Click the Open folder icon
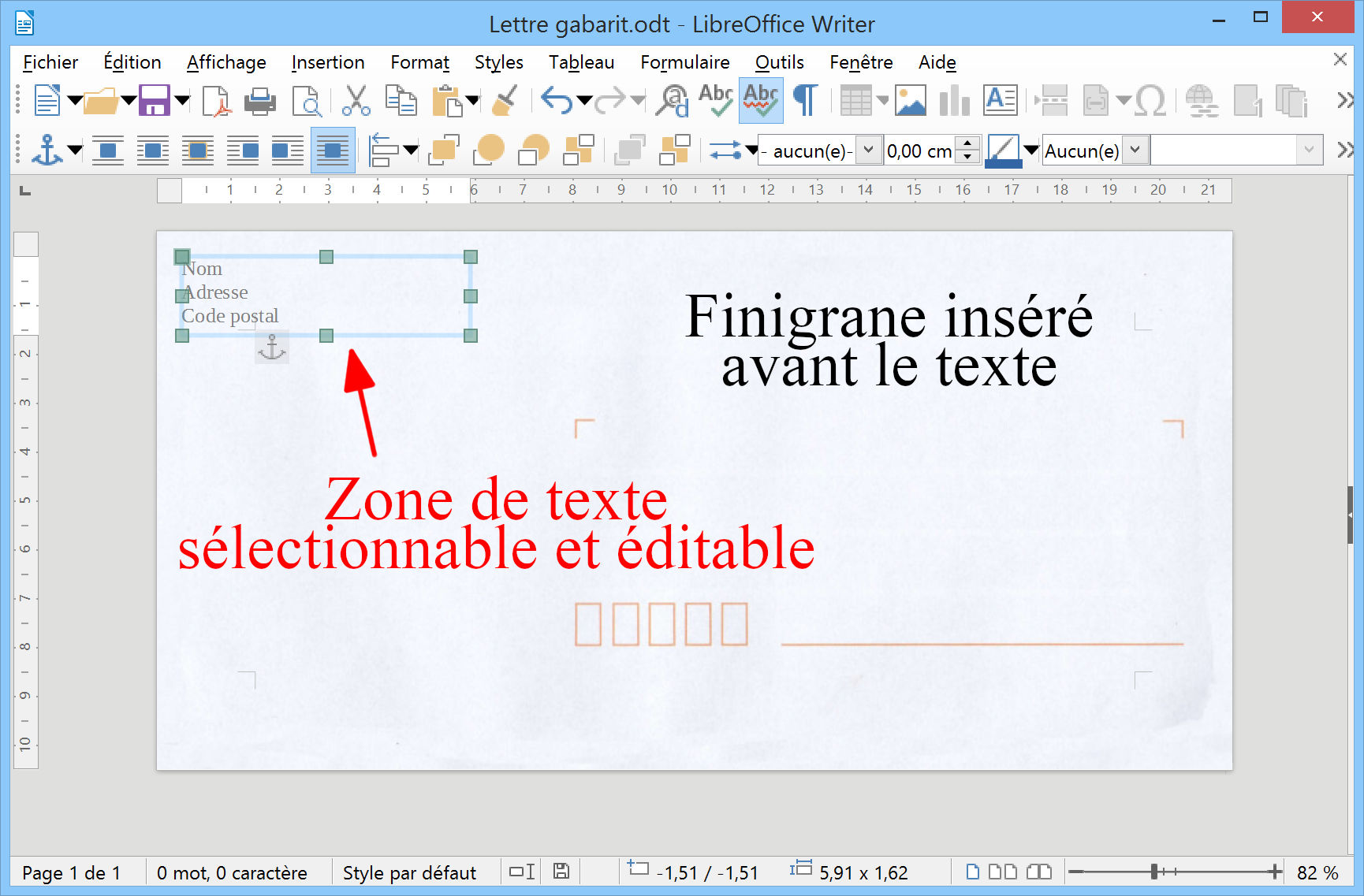This screenshot has height=896, width=1364. point(101,100)
